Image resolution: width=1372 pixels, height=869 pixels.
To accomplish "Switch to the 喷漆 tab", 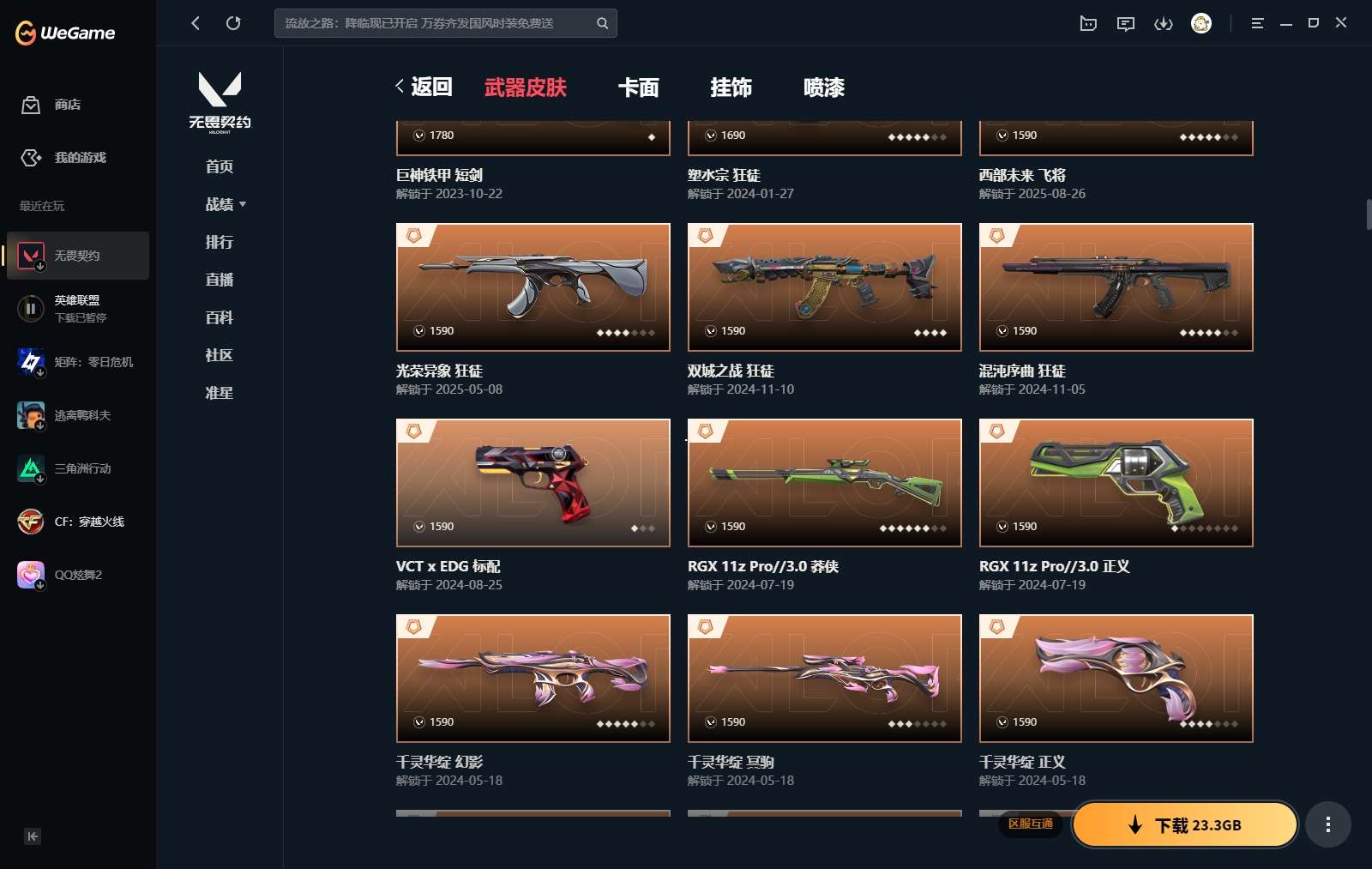I will [x=824, y=88].
